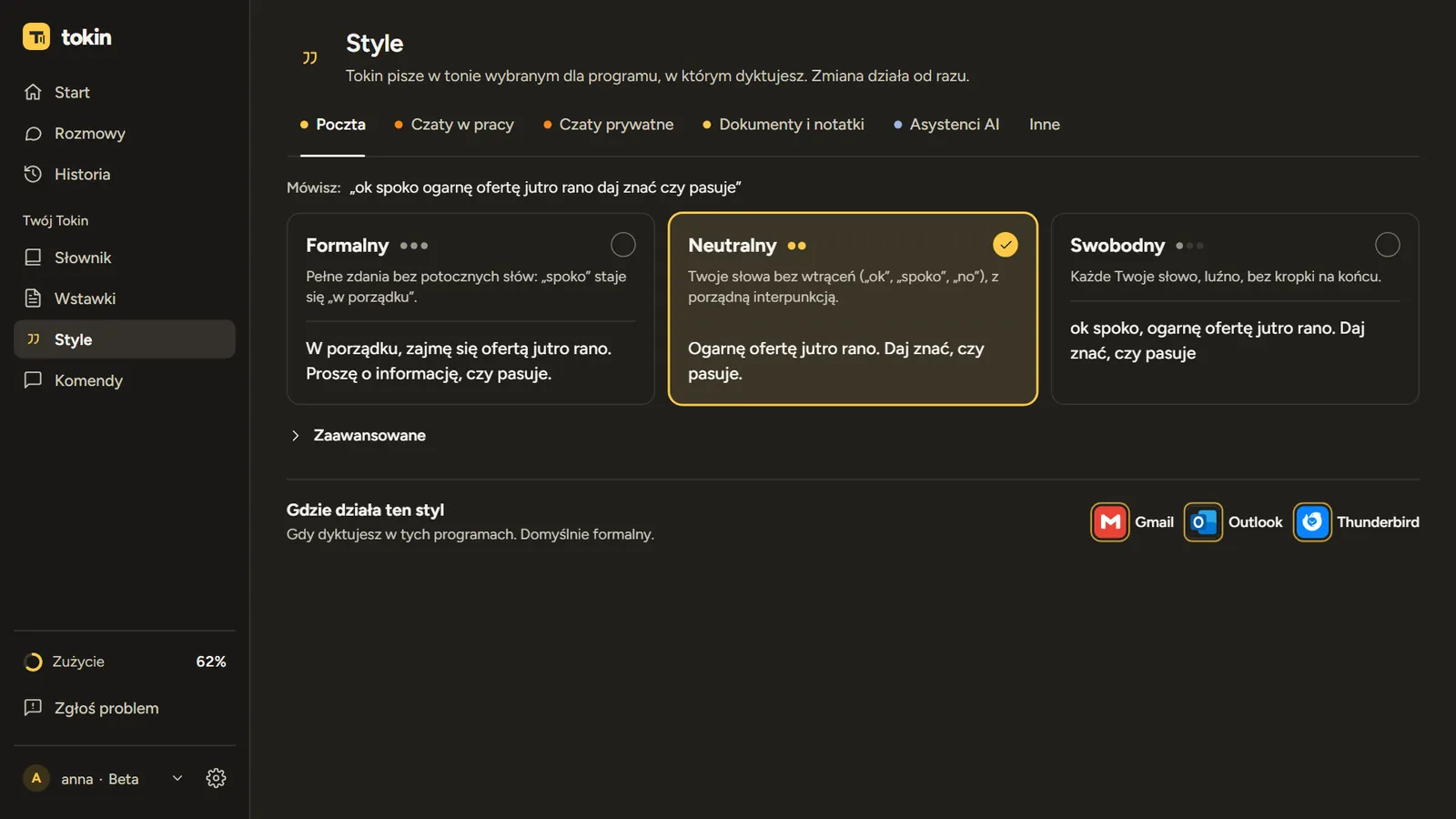Screen dimensions: 1456x819
Task: Switch to the Inne tab
Action: (1045, 125)
